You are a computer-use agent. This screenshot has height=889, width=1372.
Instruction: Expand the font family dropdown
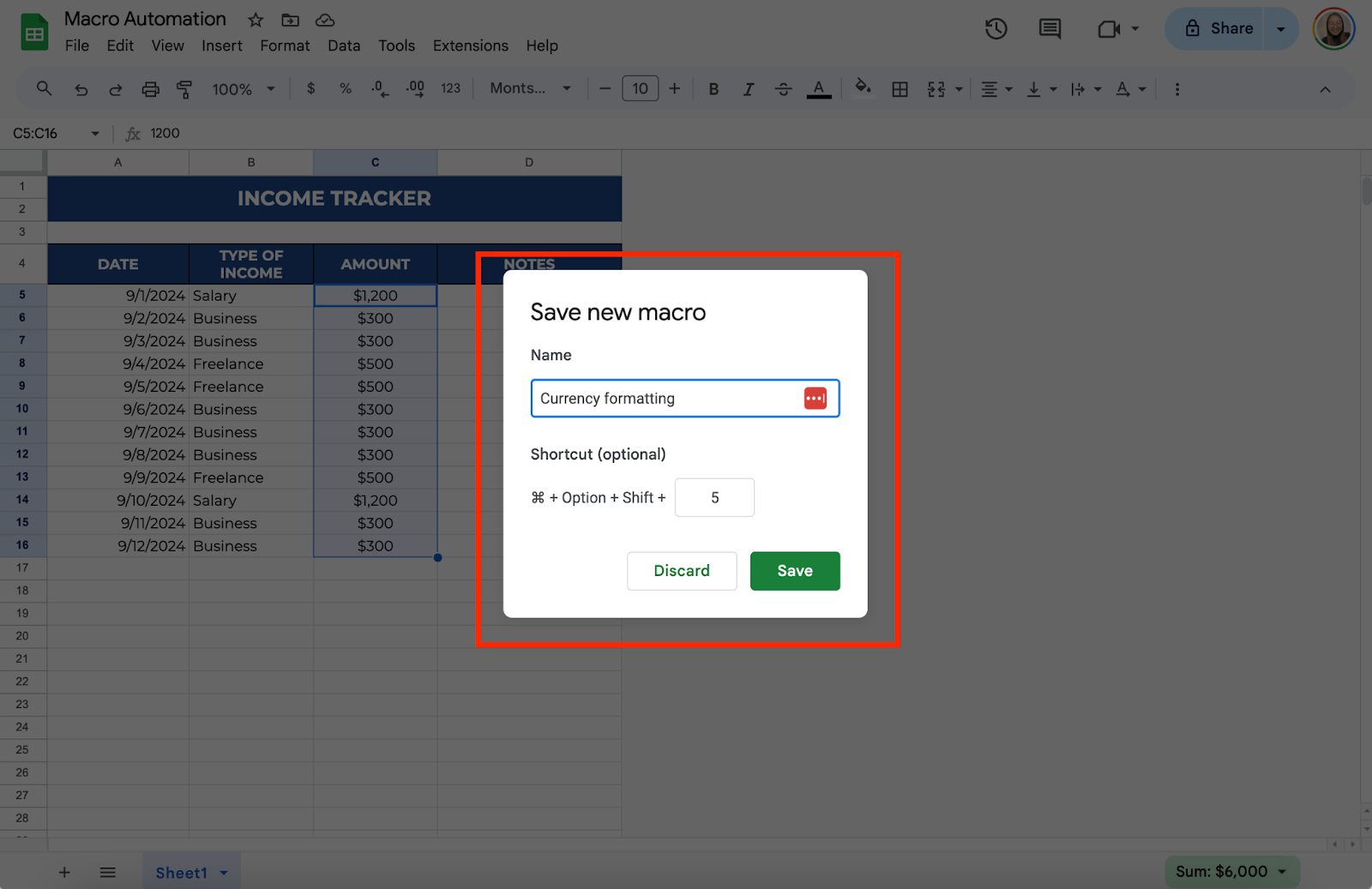530,88
